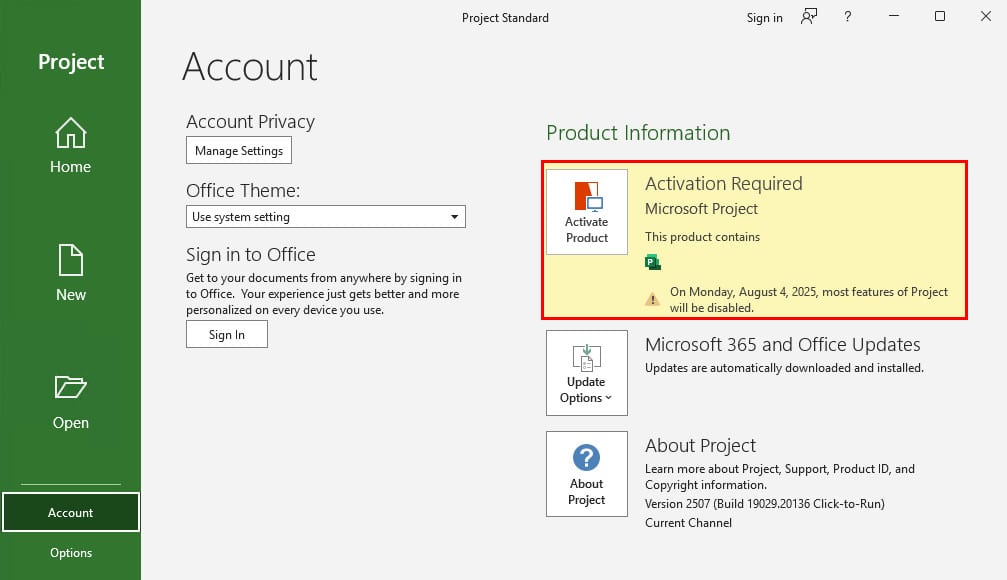Click the About Project button
This screenshot has height=580, width=1007.
tap(586, 473)
